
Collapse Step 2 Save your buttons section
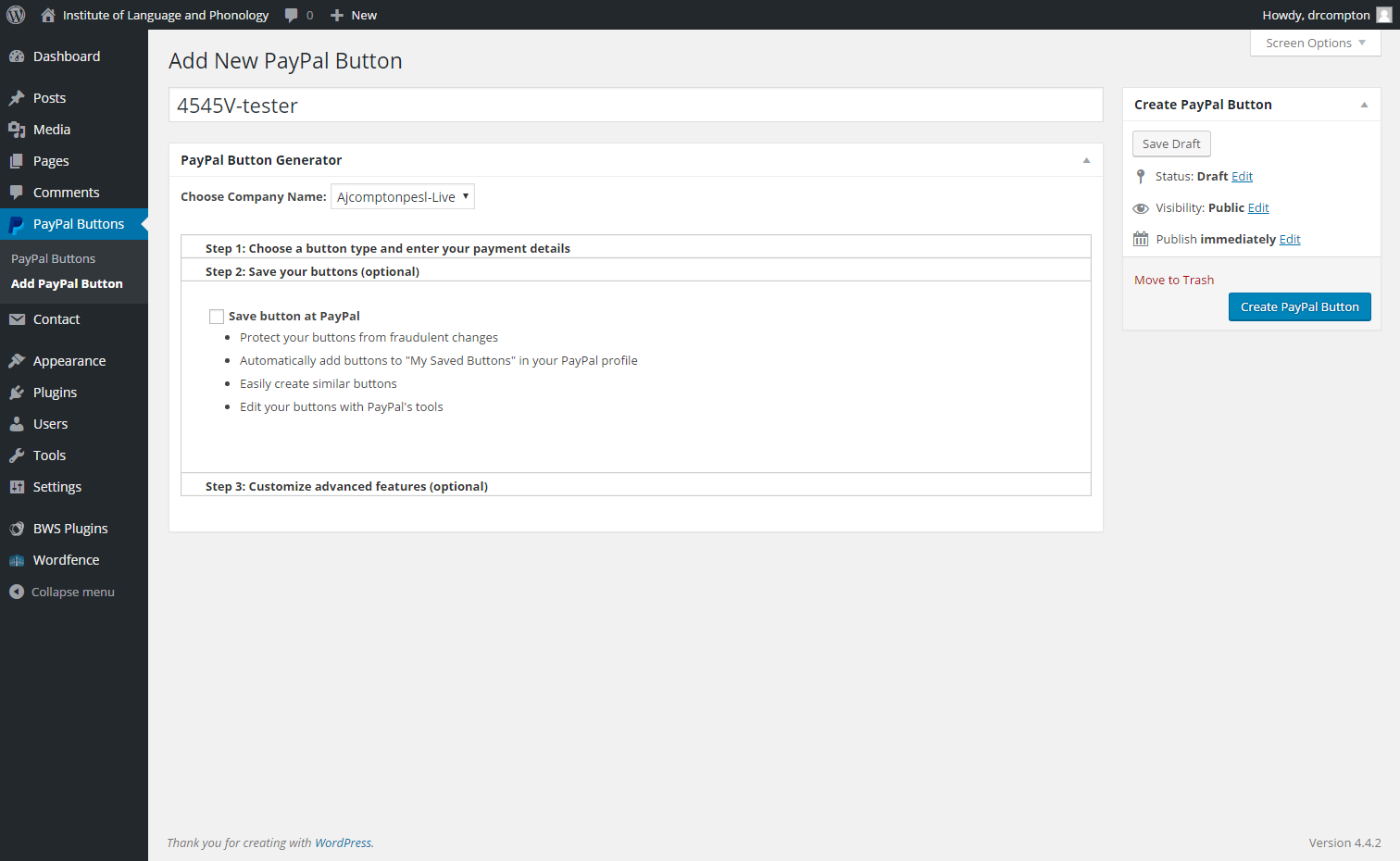coord(636,270)
